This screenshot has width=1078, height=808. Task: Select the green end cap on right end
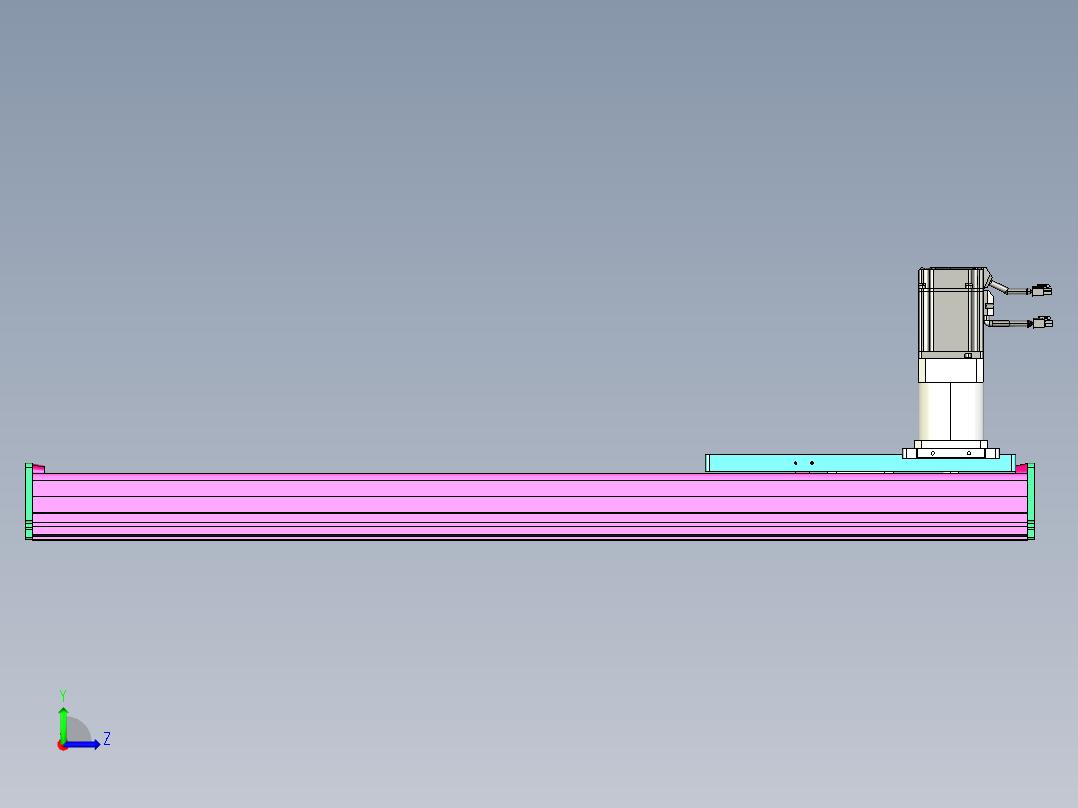pos(1031,501)
